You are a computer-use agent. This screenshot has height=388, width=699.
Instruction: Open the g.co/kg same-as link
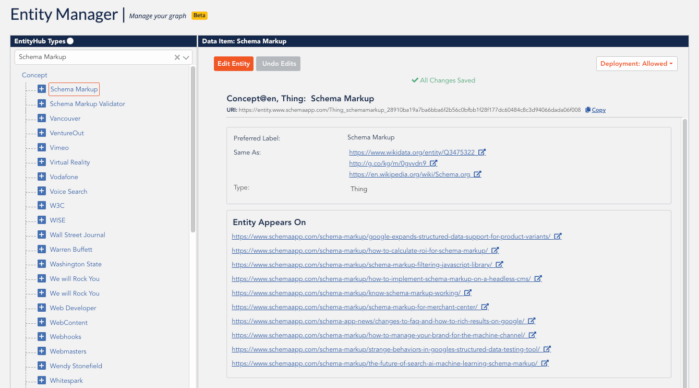tap(388, 163)
